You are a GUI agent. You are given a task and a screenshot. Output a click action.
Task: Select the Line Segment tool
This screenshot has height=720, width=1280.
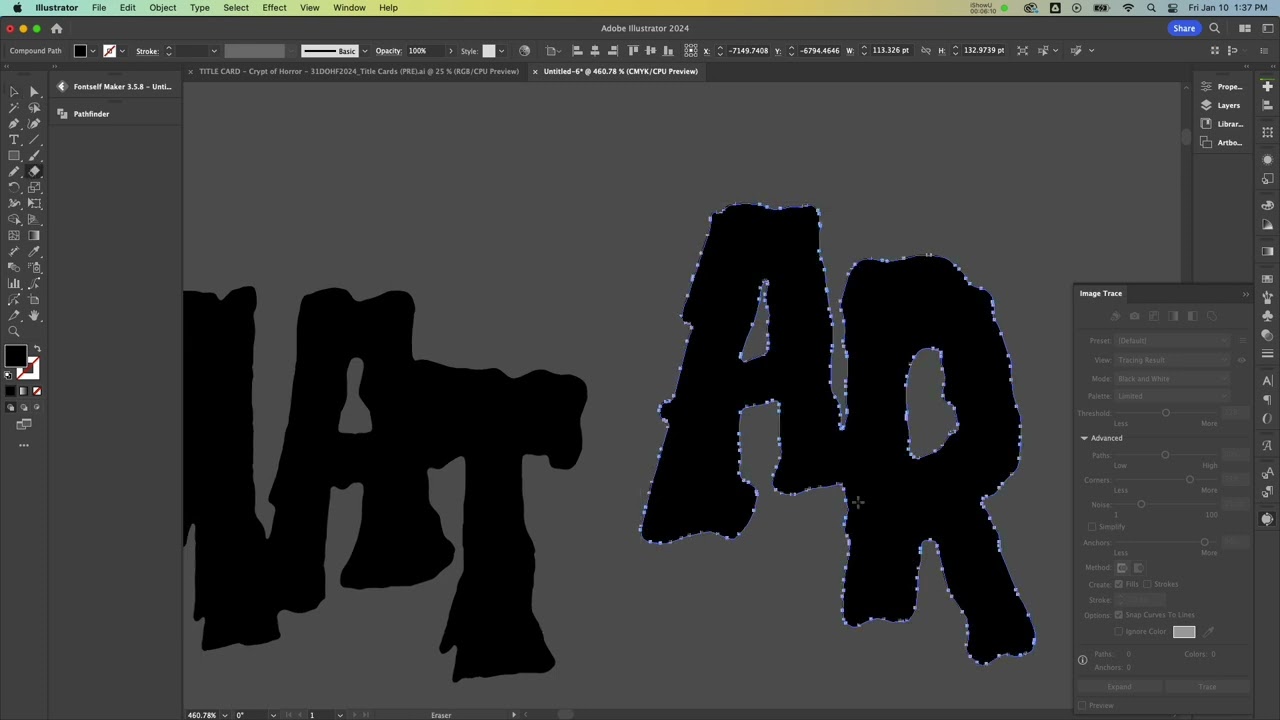[34, 140]
